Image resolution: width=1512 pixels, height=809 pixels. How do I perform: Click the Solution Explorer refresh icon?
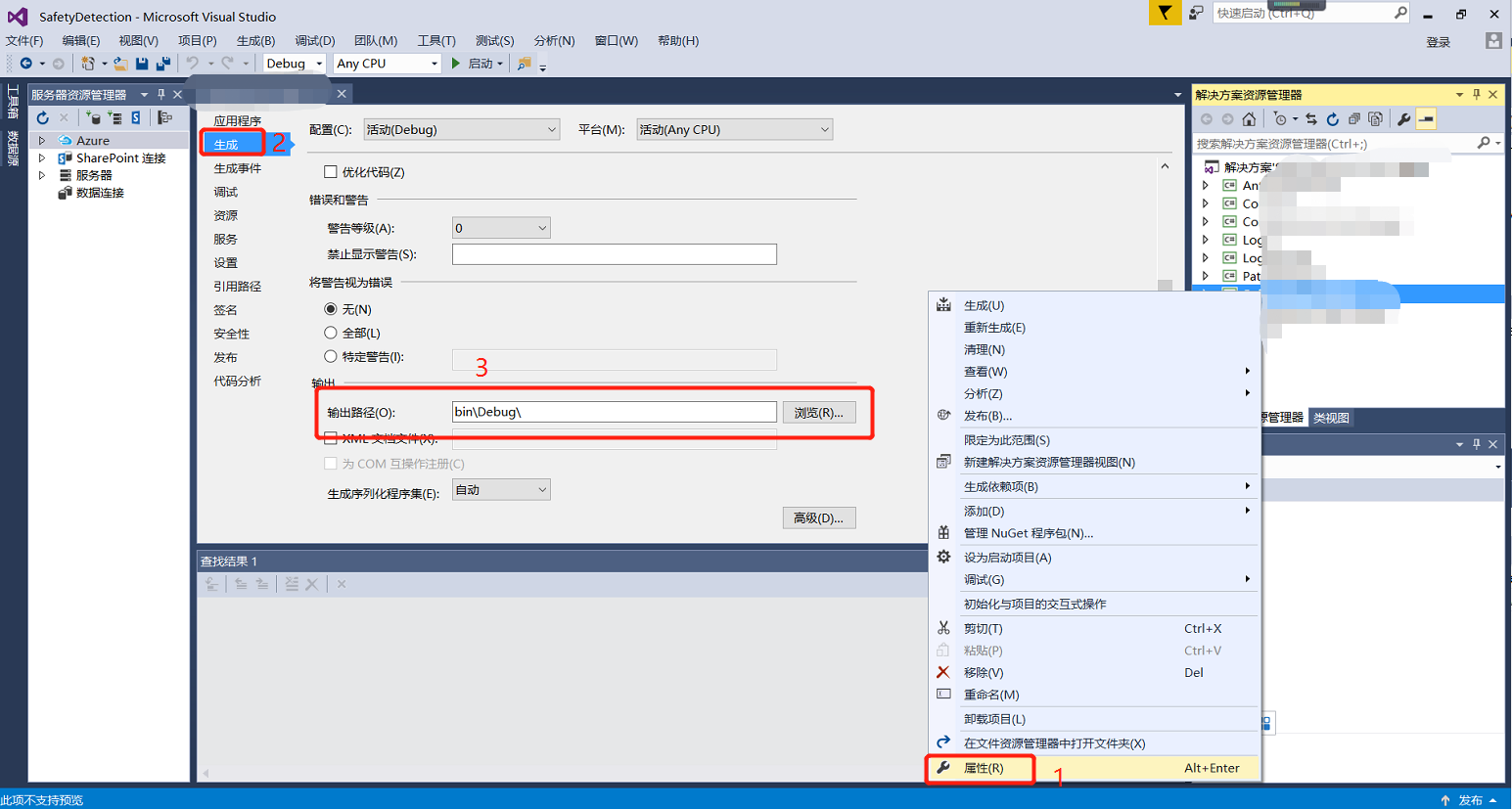[x=1332, y=119]
